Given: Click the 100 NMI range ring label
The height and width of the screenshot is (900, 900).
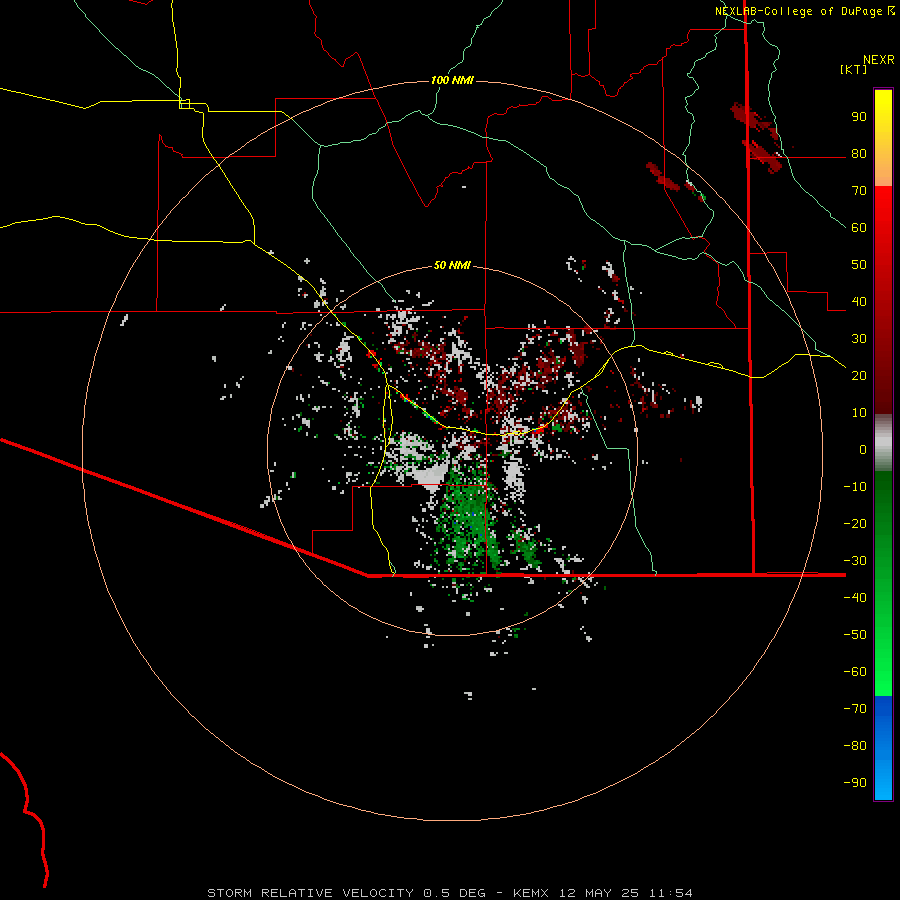Looking at the screenshot, I should pos(452,80).
